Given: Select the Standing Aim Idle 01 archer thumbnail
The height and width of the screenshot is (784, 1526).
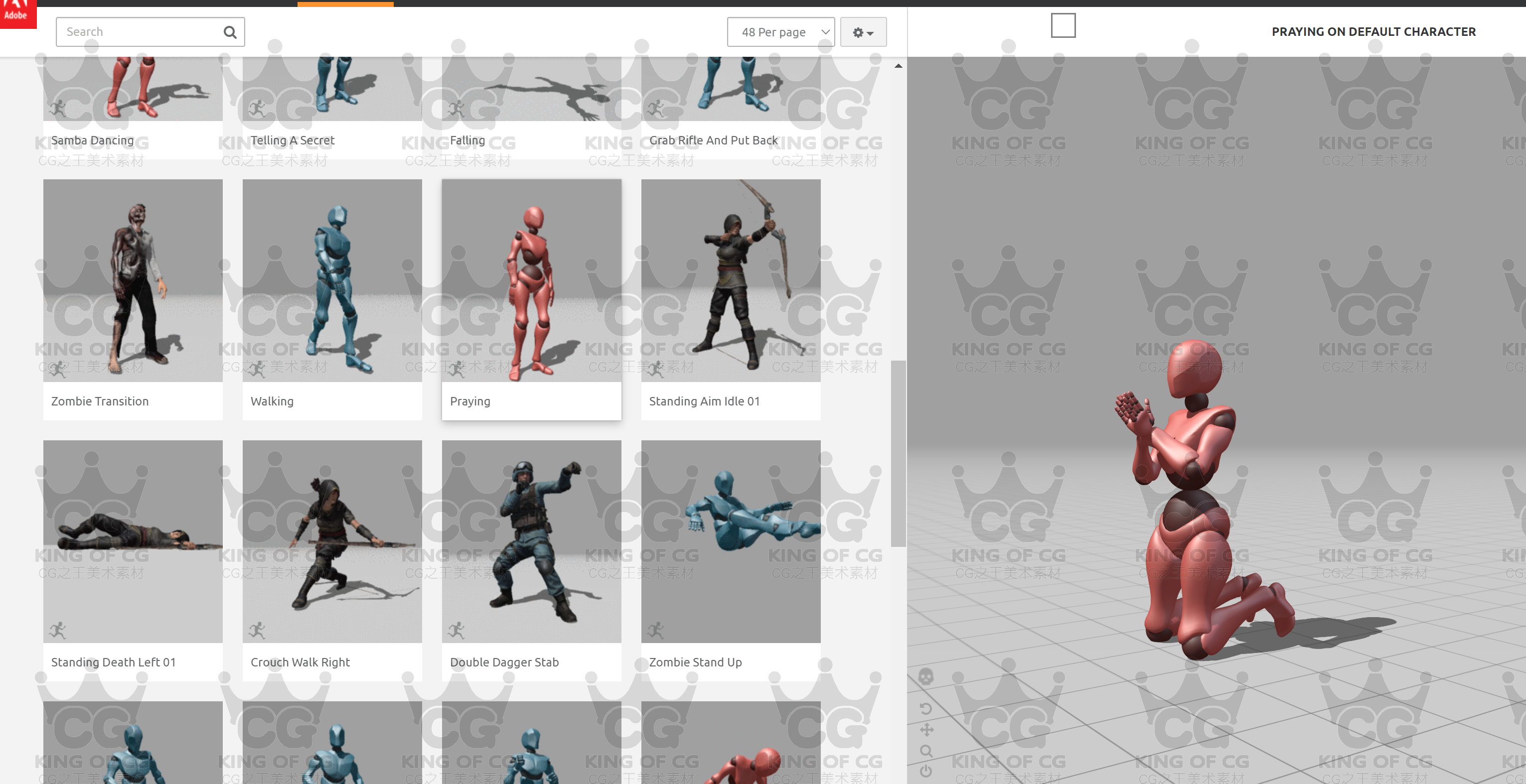Looking at the screenshot, I should 731,281.
